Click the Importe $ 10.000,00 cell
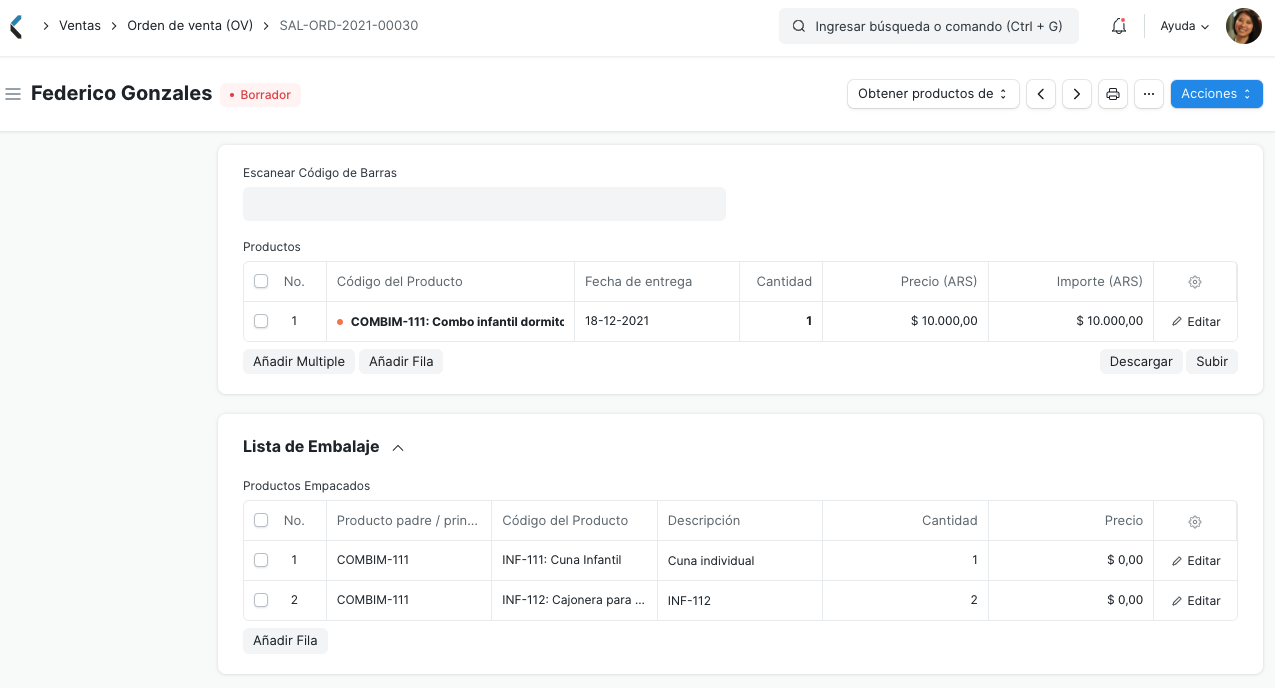This screenshot has width=1275, height=688. [1071, 322]
